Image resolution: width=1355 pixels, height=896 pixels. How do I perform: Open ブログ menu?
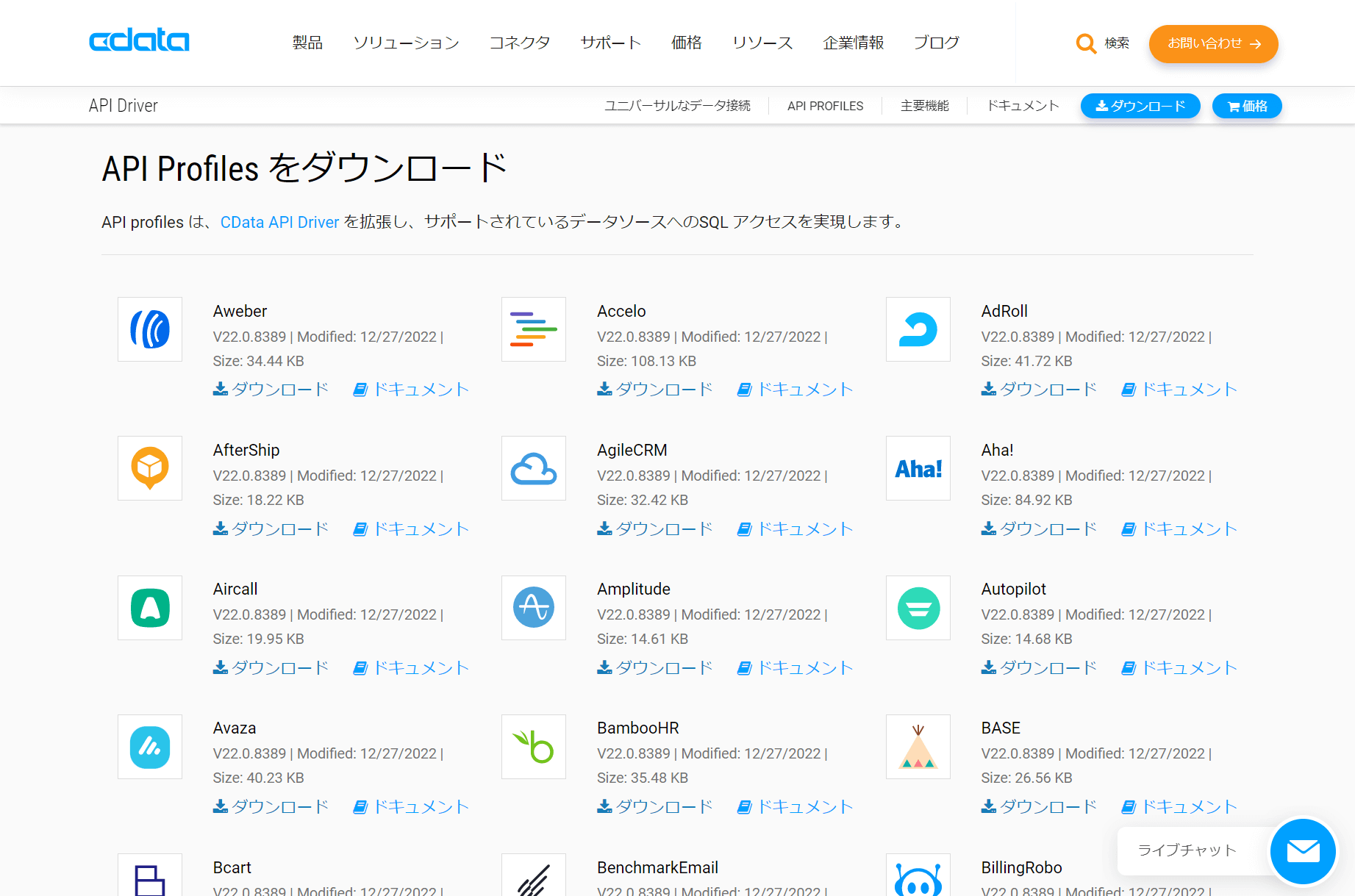tap(937, 43)
